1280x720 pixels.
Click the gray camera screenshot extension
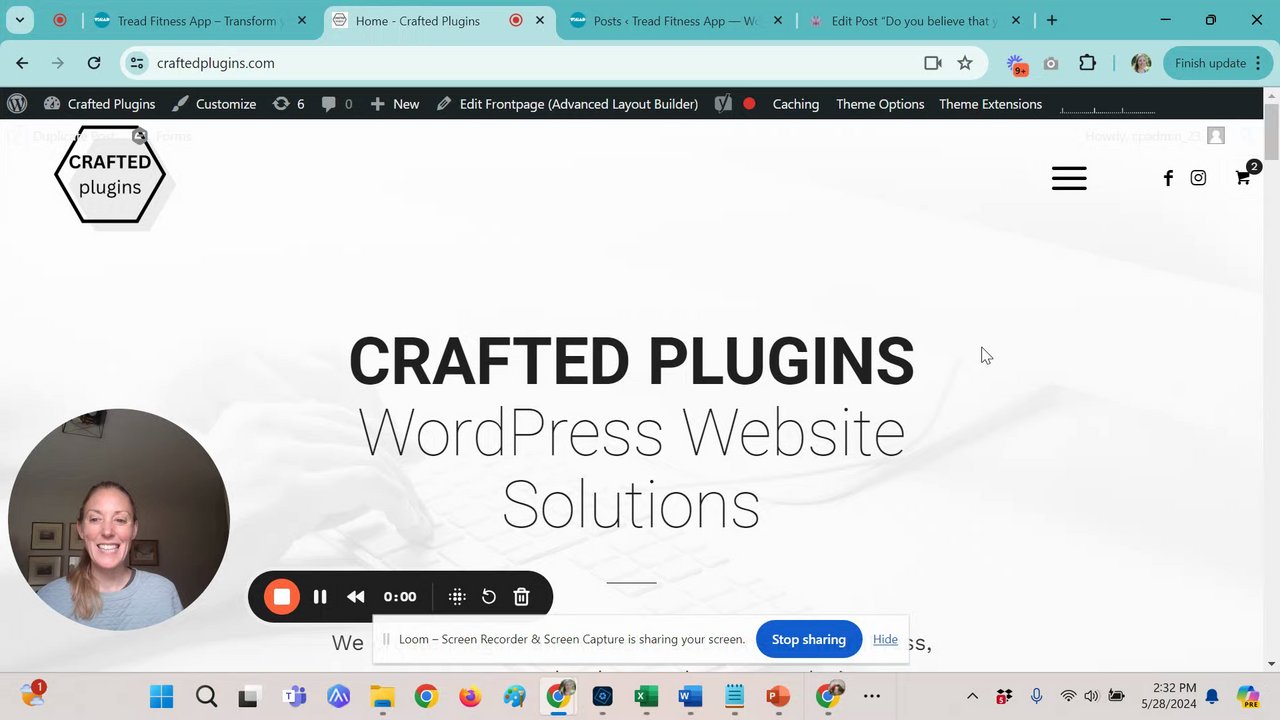(x=1051, y=63)
